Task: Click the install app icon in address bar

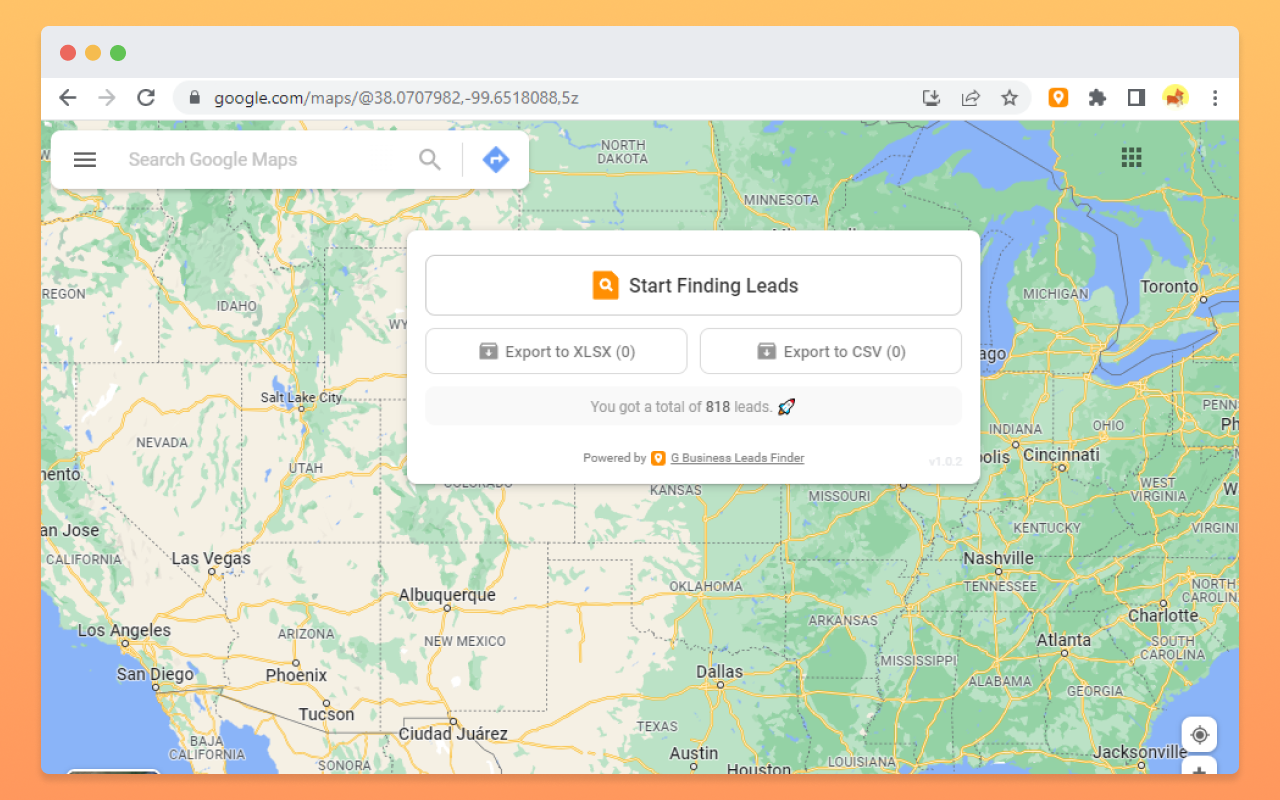Action: [931, 98]
